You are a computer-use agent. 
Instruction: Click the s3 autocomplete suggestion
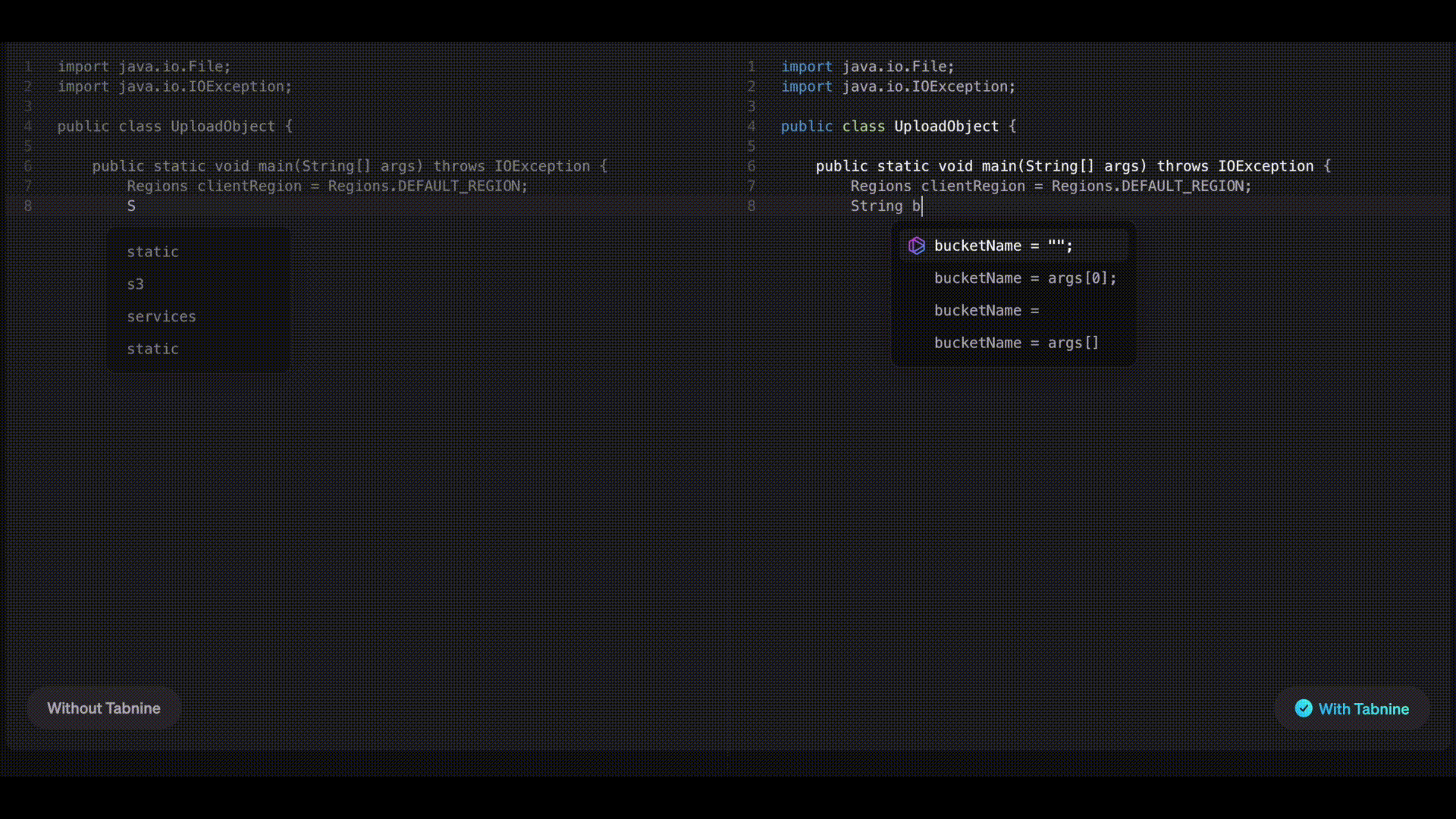point(135,284)
